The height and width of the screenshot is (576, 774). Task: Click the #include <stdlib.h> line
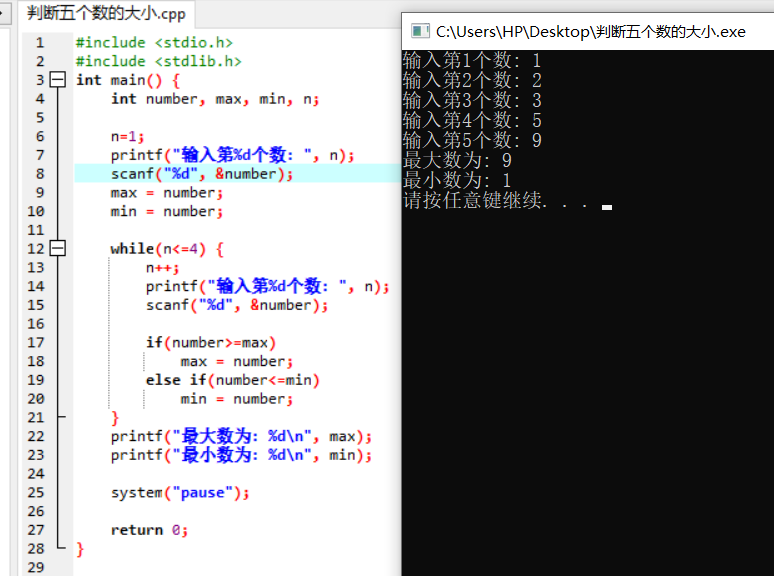click(158, 61)
